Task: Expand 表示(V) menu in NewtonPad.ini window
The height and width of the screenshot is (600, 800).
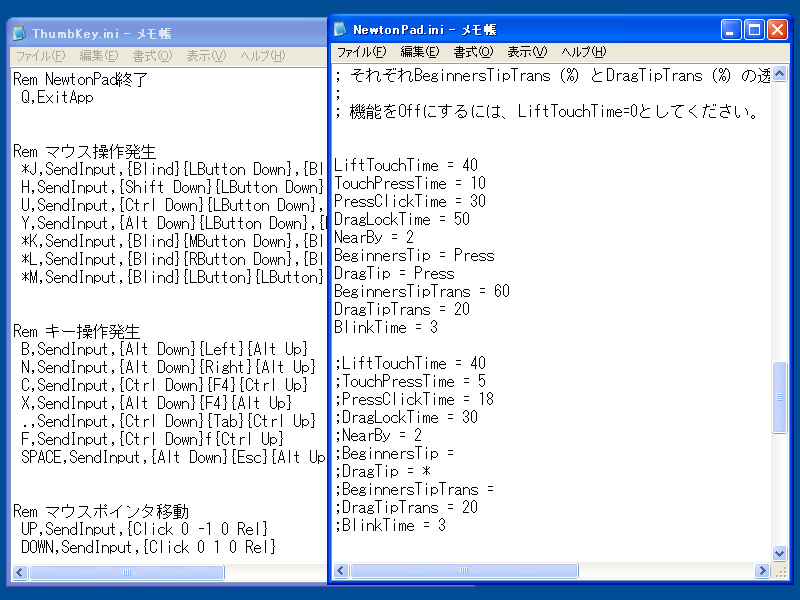Action: [x=527, y=52]
